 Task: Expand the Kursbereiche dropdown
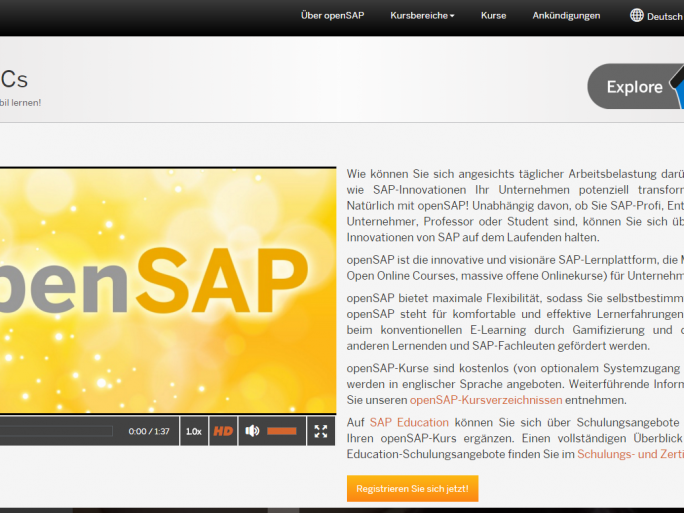point(422,16)
